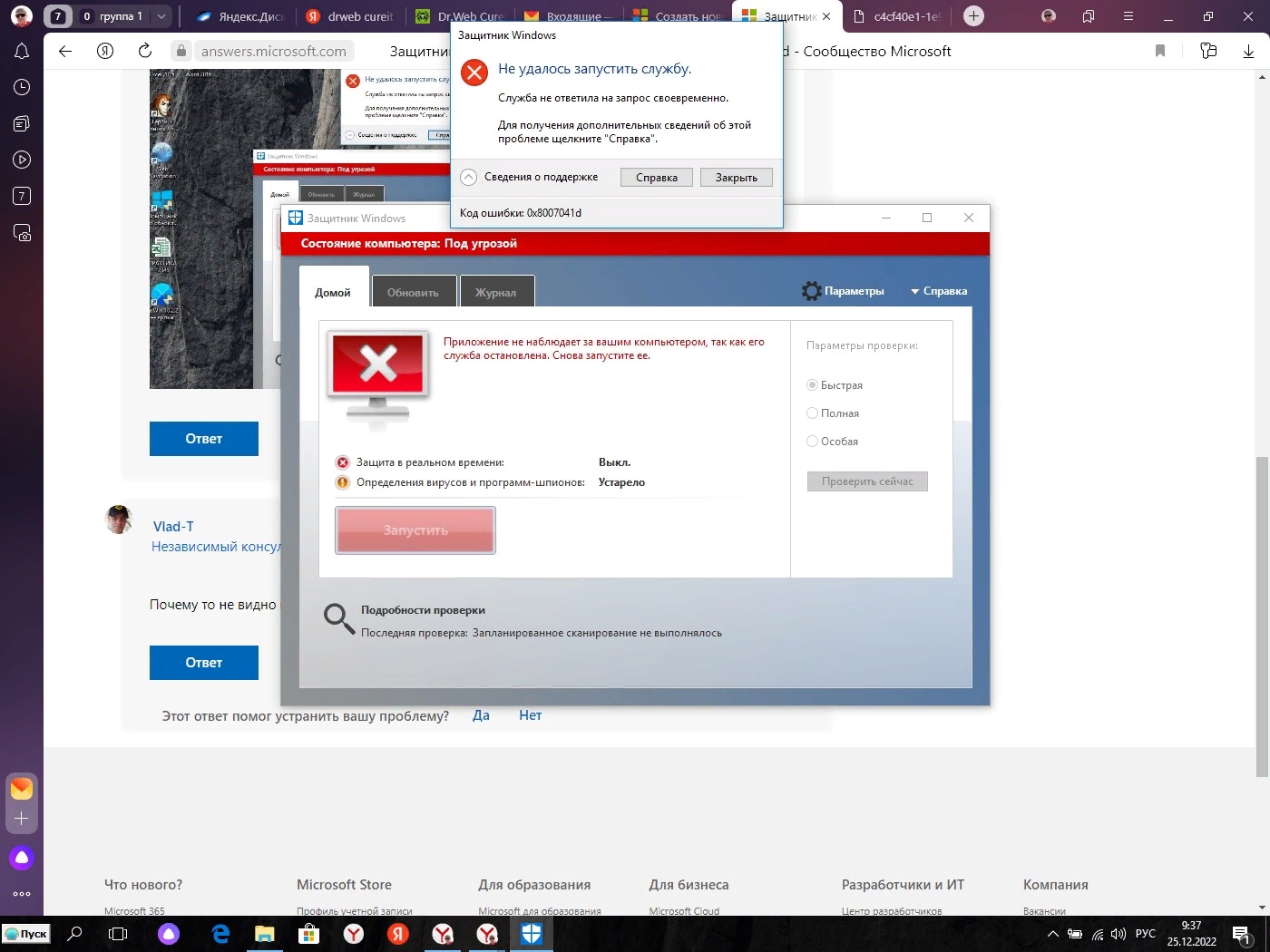Click the Справка button in error dialog
Image resolution: width=1270 pixels, height=952 pixels.
click(657, 178)
